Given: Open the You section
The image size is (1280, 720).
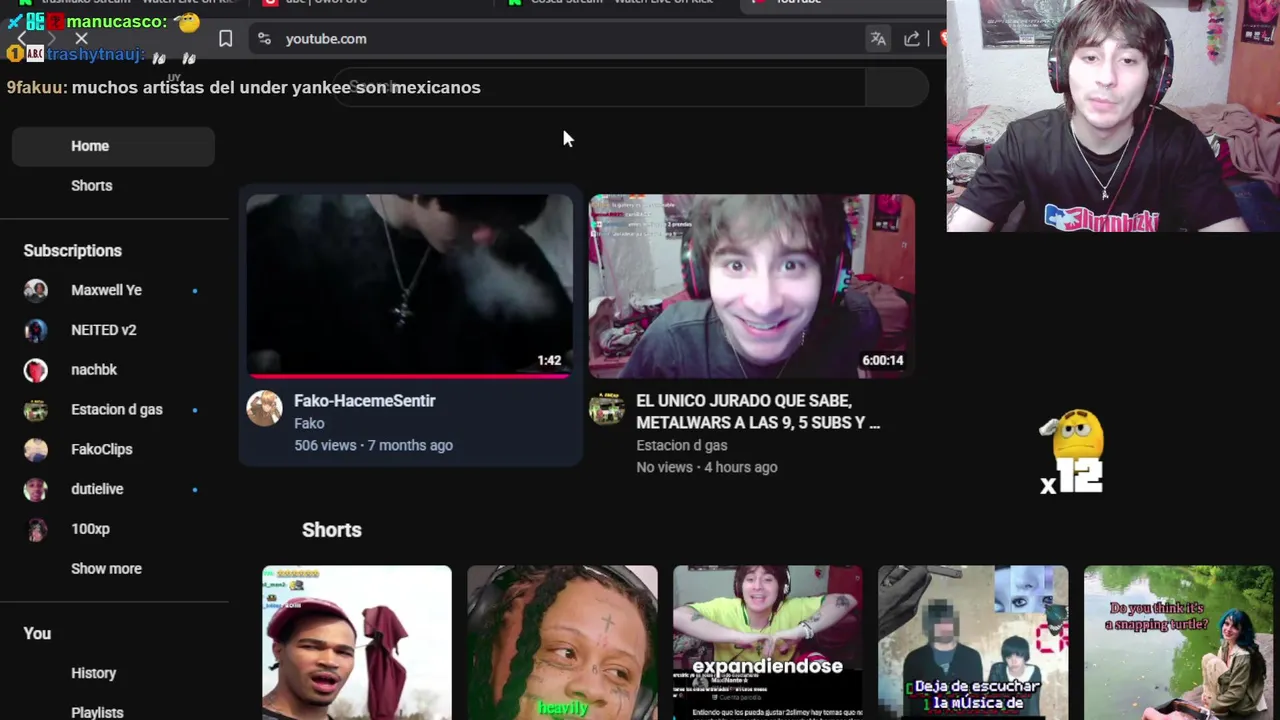Looking at the screenshot, I should [x=37, y=634].
